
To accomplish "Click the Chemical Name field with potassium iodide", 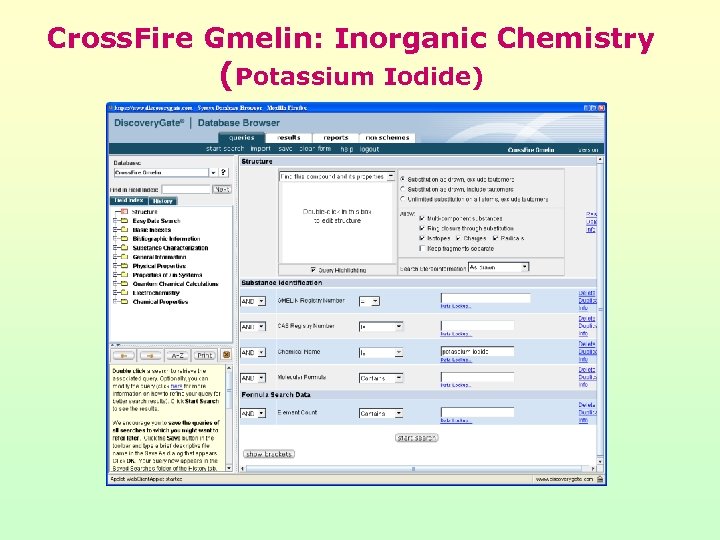I will [x=478, y=352].
